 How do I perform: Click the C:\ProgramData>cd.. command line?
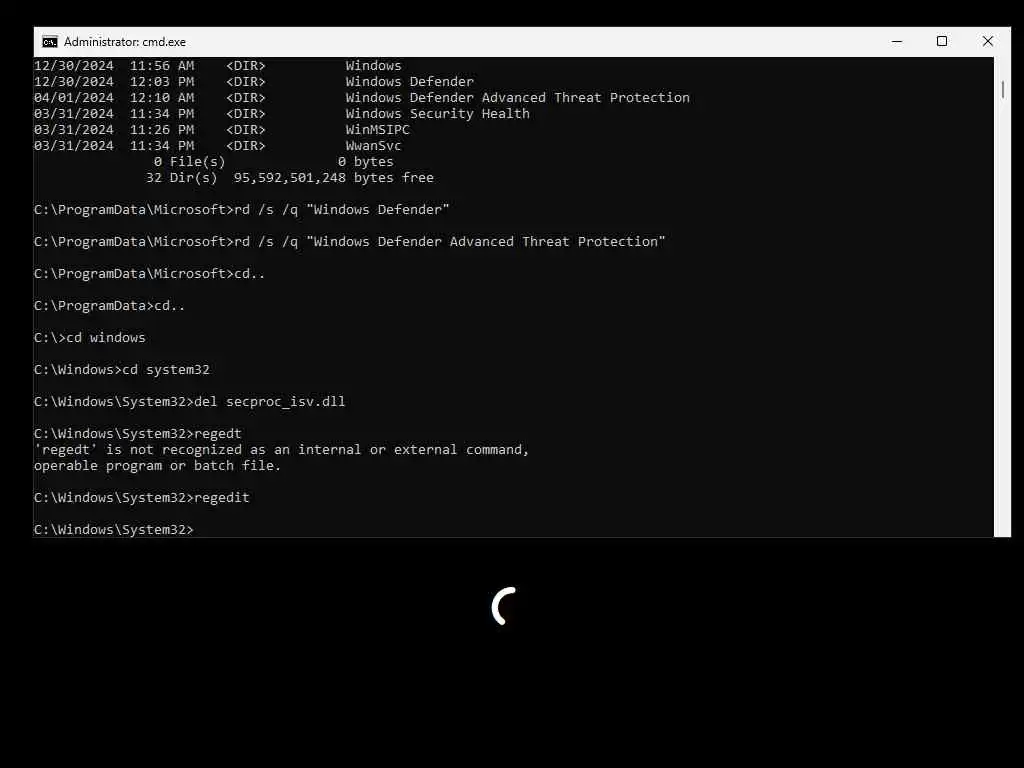click(x=110, y=306)
